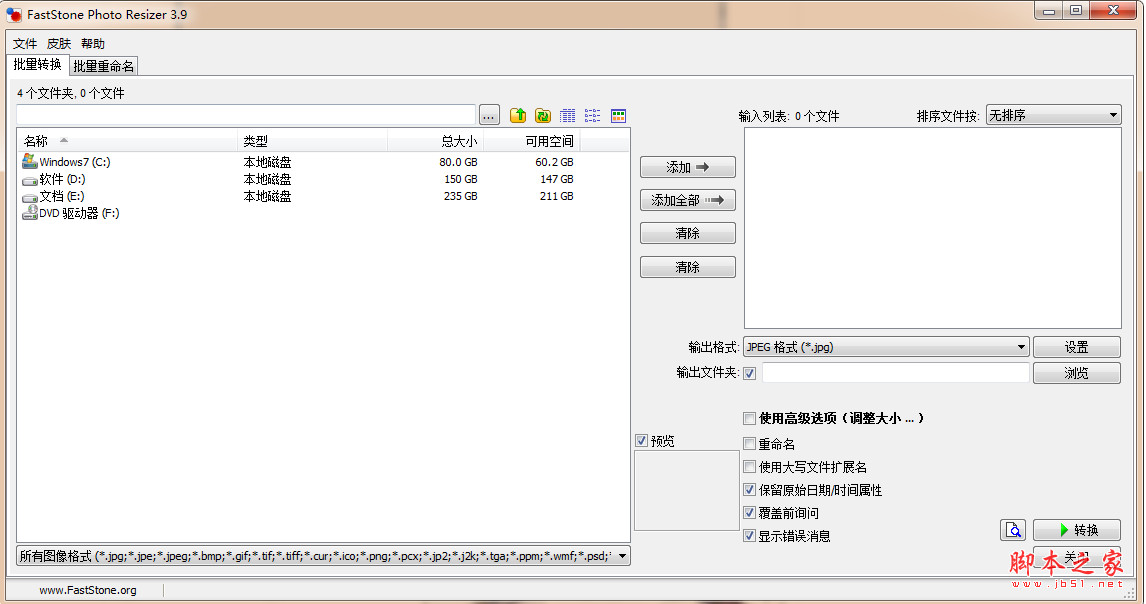
Task: Click the browse path ellipsis button
Action: (x=489, y=116)
